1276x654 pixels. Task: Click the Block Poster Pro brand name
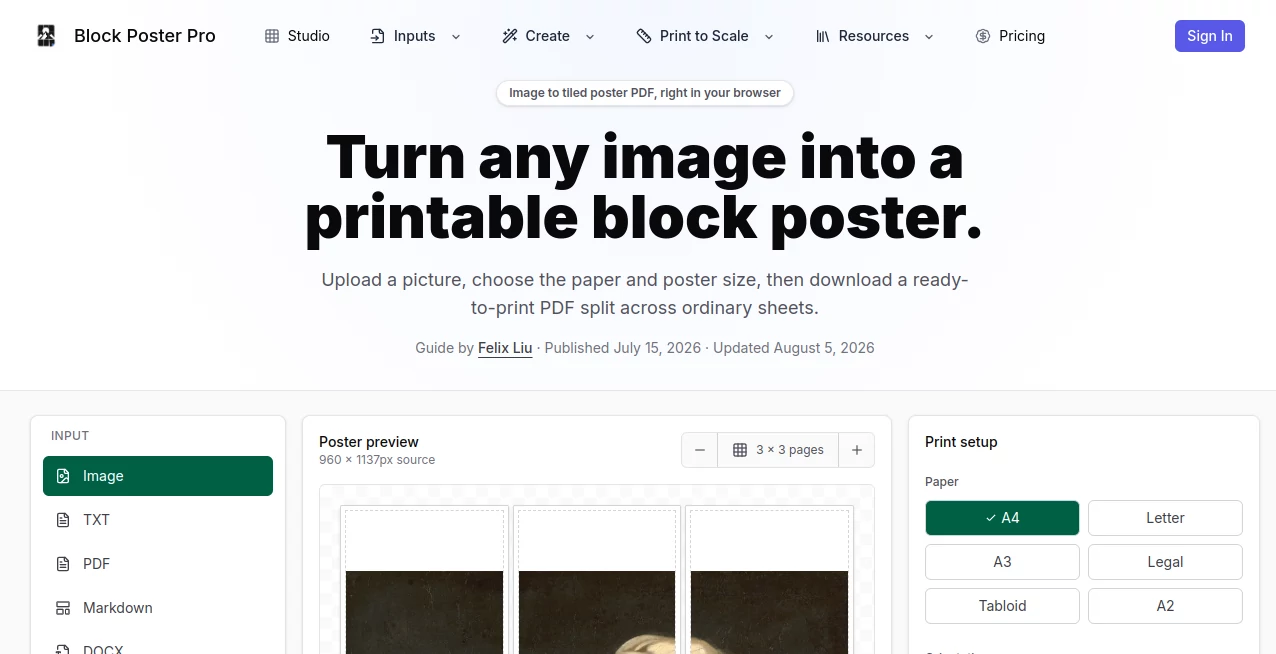coord(145,36)
